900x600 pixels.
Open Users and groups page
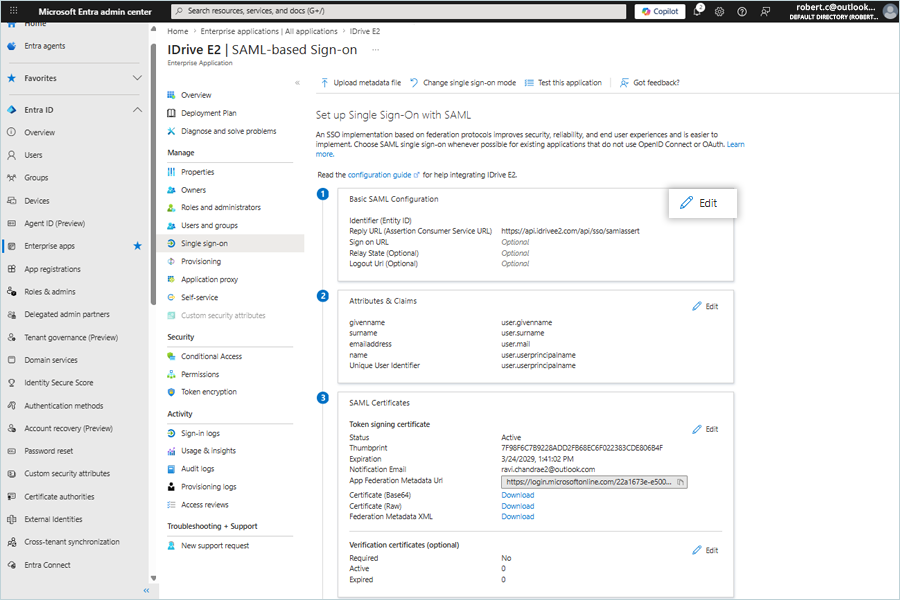click(x=210, y=226)
